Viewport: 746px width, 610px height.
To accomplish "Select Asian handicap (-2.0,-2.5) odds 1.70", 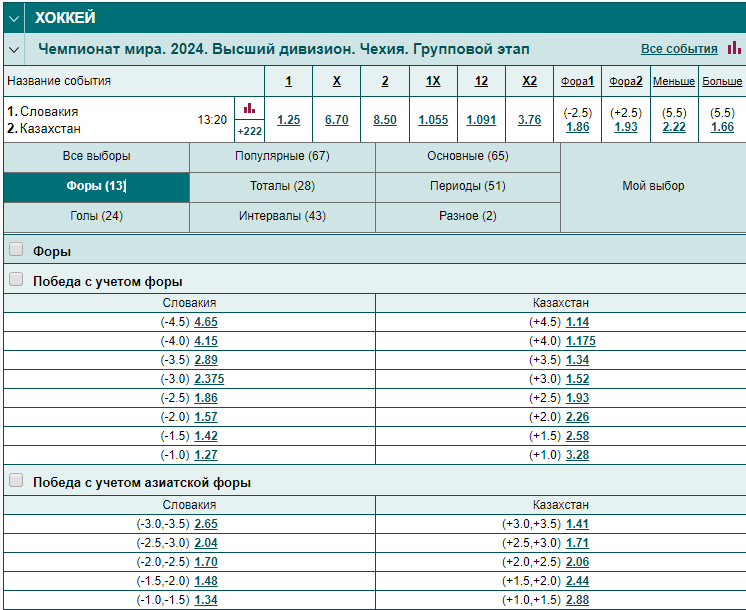I will tap(206, 562).
